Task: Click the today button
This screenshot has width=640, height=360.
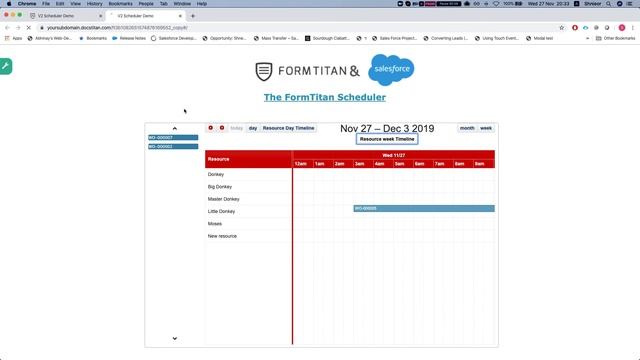Action: click(236, 128)
